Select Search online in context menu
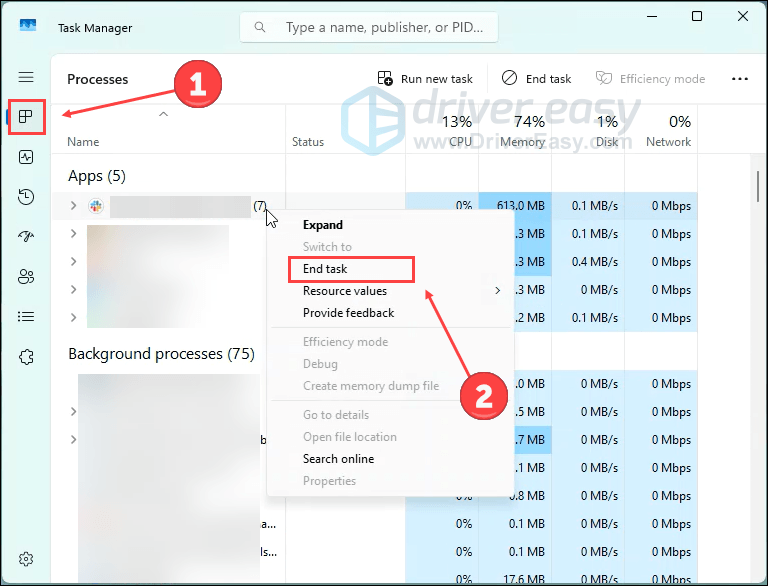 click(x=338, y=459)
